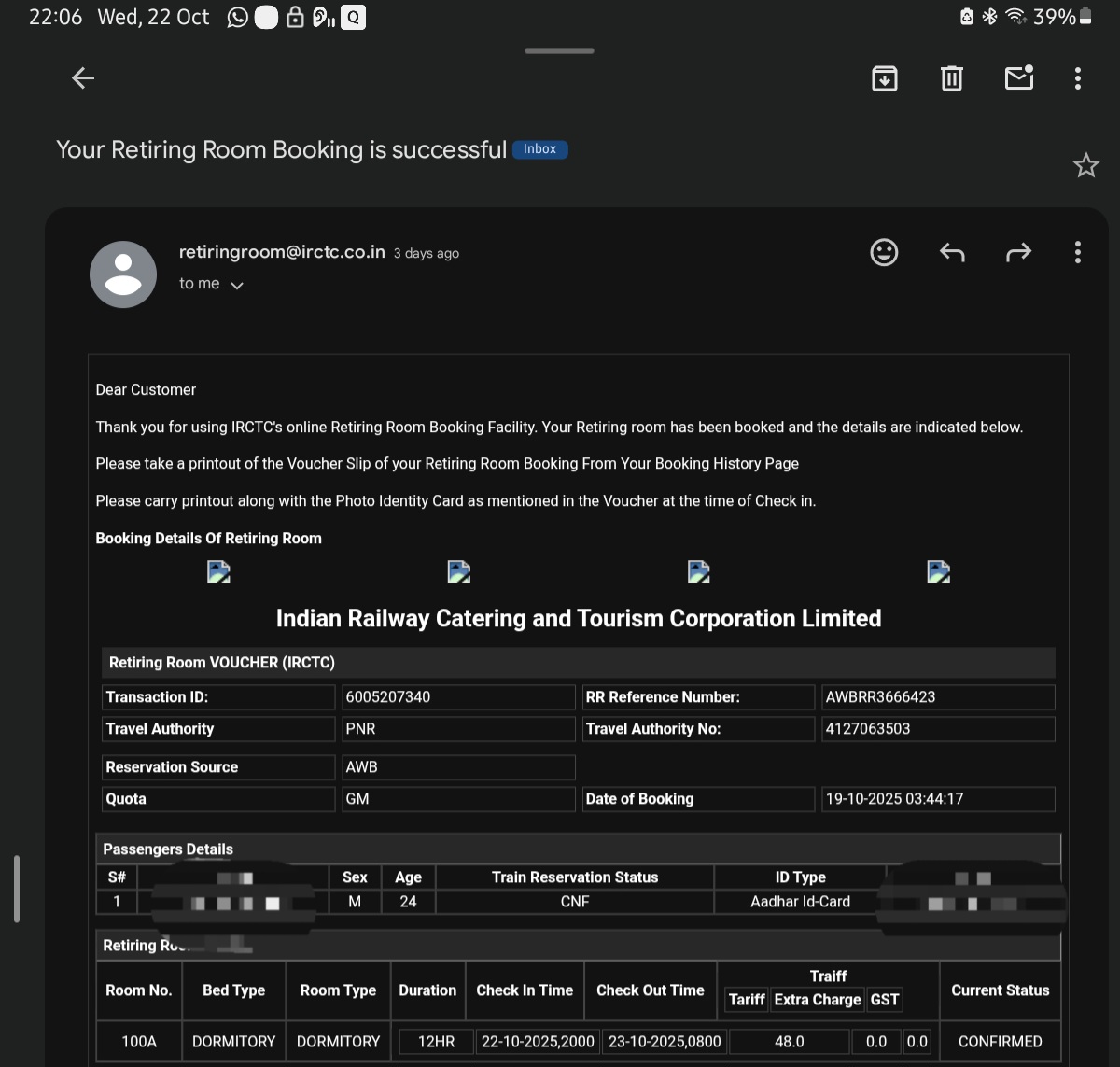The height and width of the screenshot is (1067, 1120).
Task: Tap Check In Time 22-10-2025,2000
Action: coord(538,1041)
